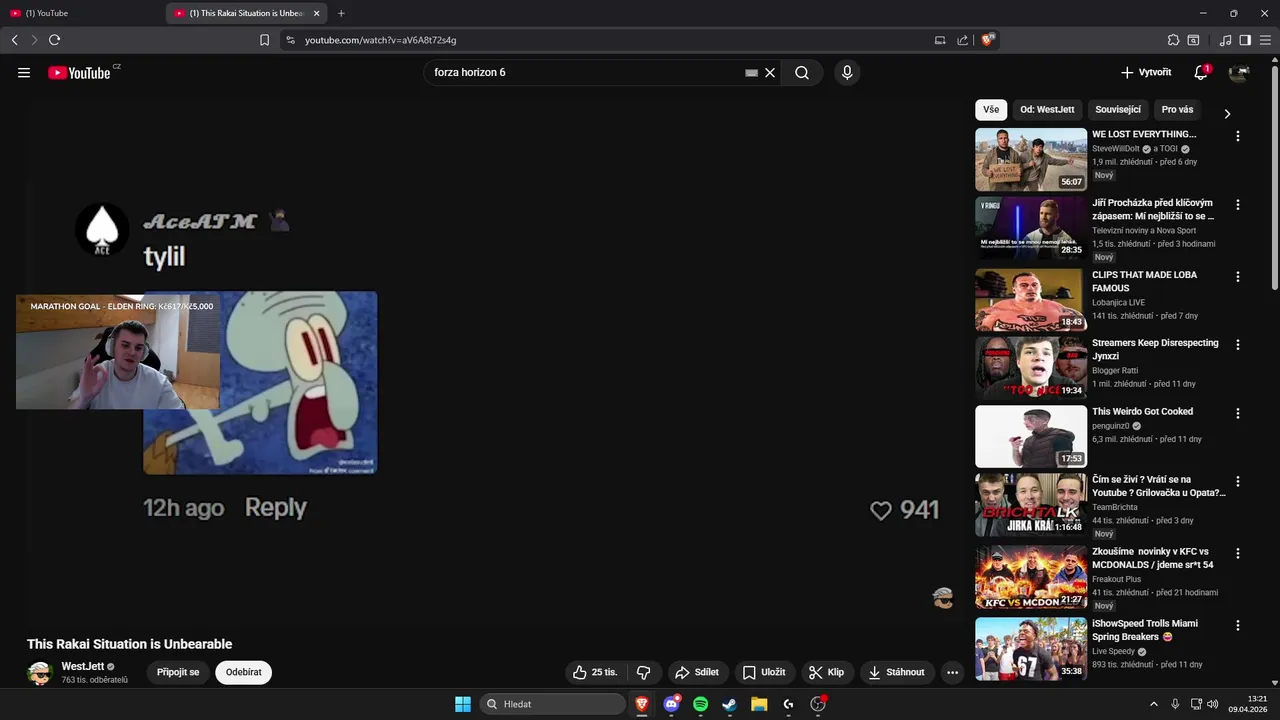Open browser extensions puzzle icon

pos(1173,40)
